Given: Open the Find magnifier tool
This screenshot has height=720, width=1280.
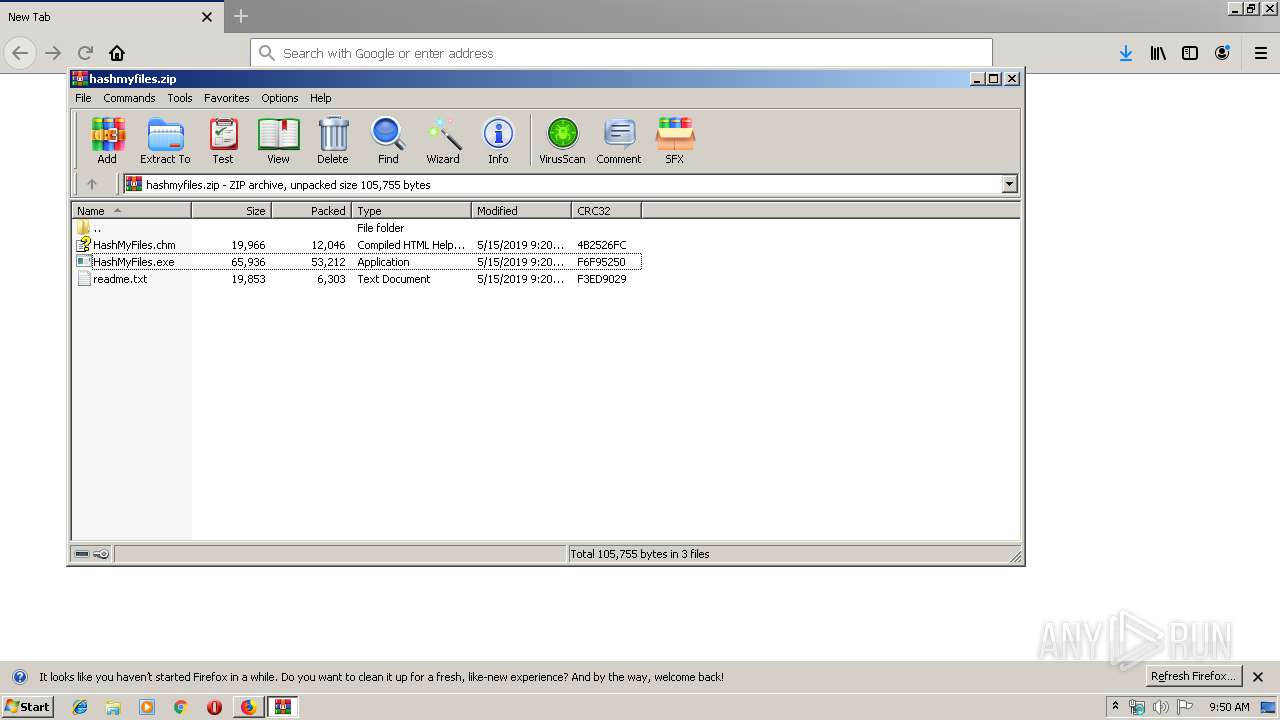Looking at the screenshot, I should [388, 140].
